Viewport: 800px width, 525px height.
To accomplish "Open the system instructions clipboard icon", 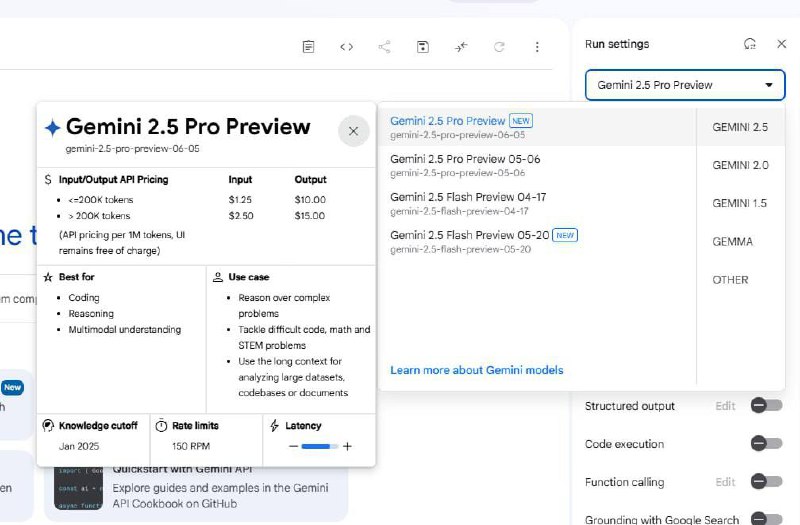I will (x=308, y=47).
